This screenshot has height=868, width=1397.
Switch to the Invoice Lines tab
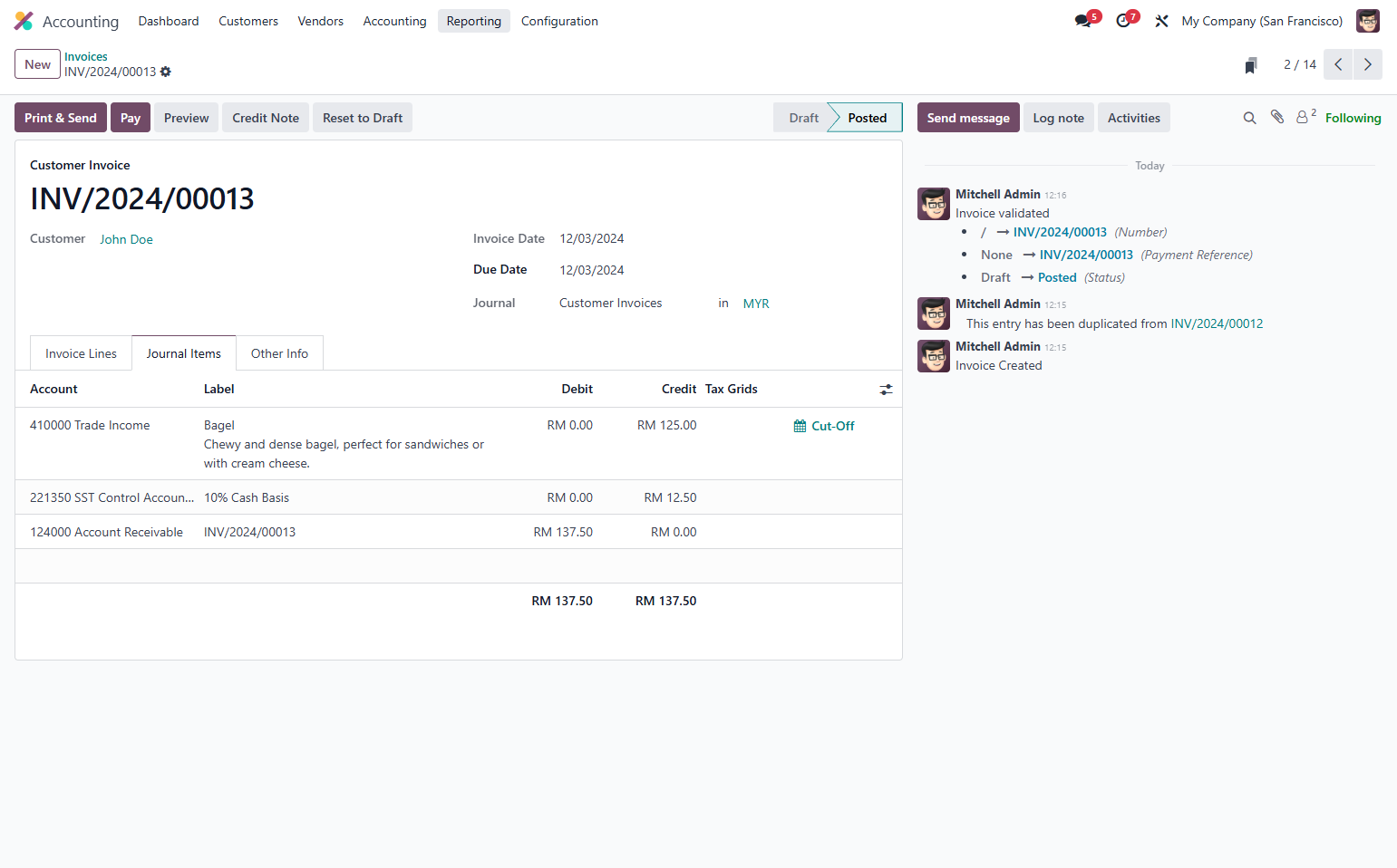coord(81,353)
